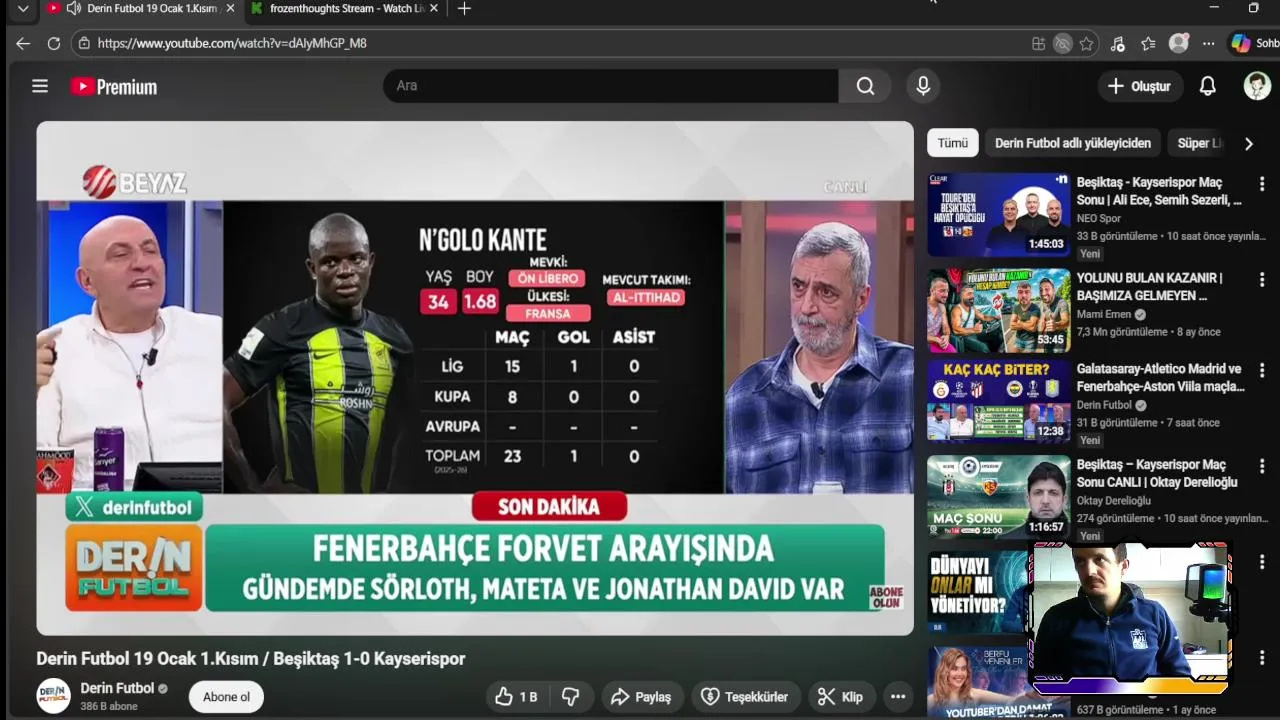Click the main video player
The image size is (1280, 720).
475,378
